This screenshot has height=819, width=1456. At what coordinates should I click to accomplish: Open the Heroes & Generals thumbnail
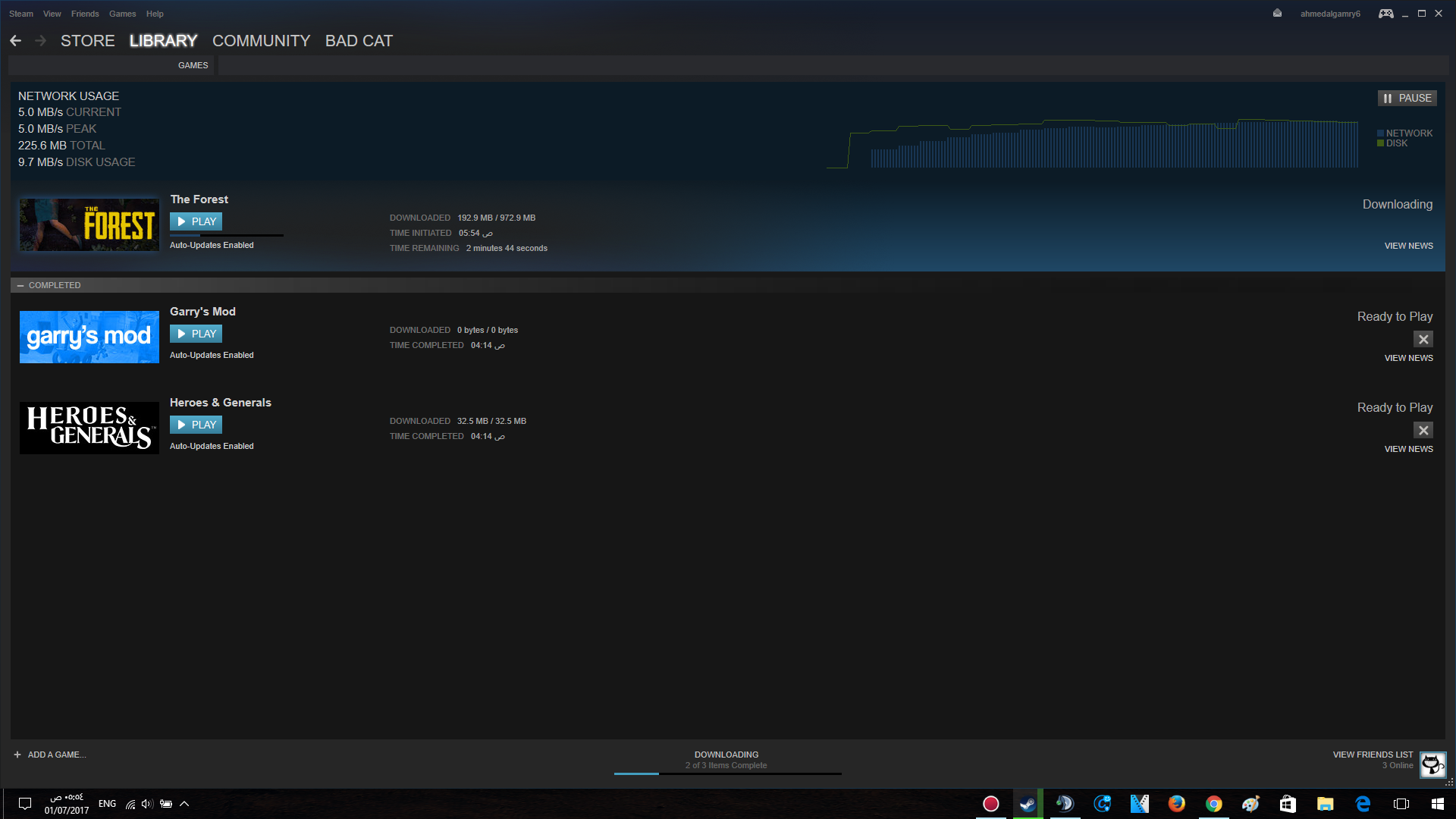[x=89, y=428]
